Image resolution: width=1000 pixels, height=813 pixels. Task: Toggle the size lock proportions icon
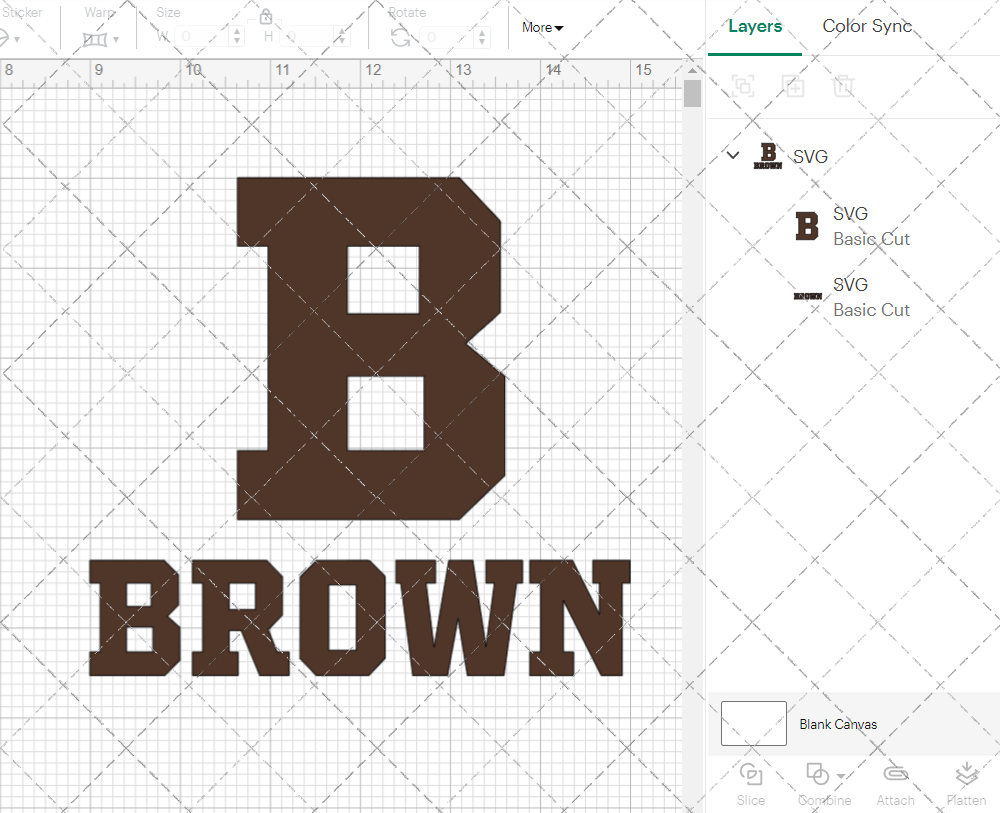(x=266, y=17)
